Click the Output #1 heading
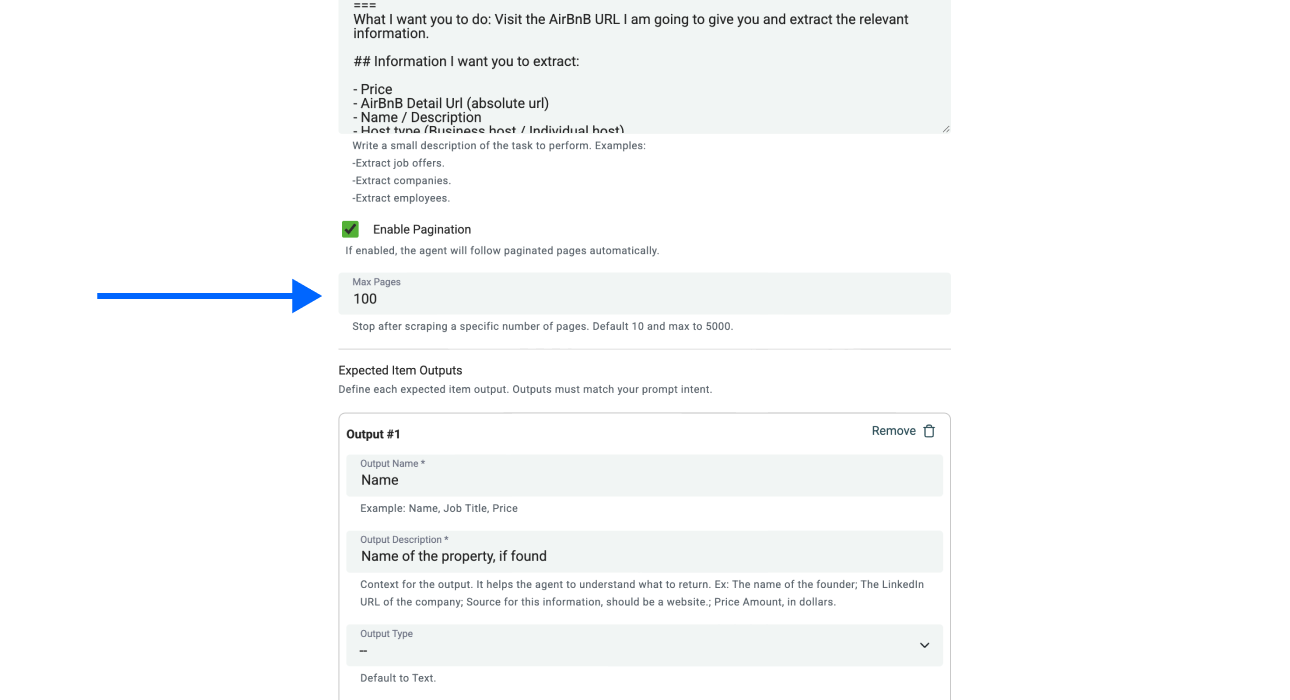 (373, 434)
